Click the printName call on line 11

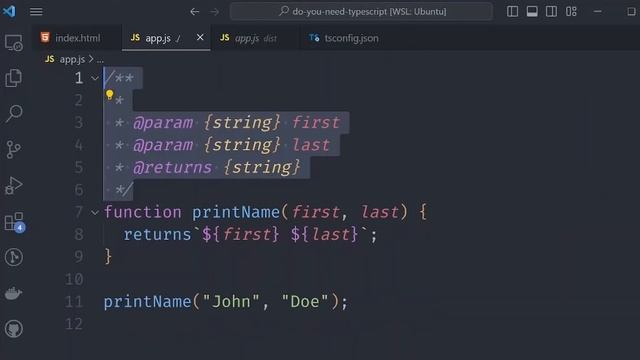coord(147,302)
